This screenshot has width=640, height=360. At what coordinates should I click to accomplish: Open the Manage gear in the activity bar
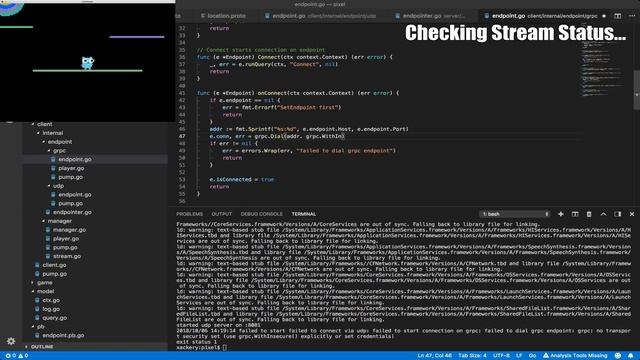(11, 341)
